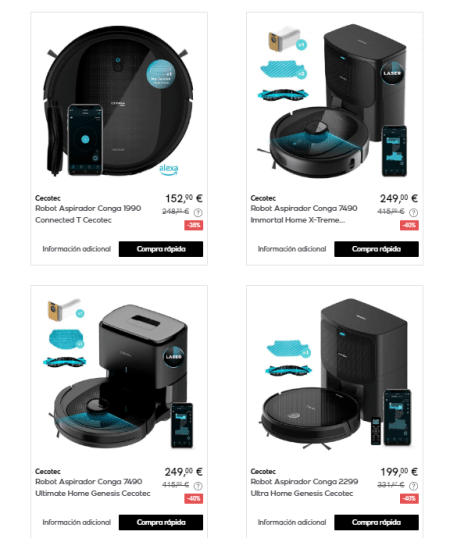Click Compra rápida for Conga 7490 Immortal
This screenshot has height=542, width=475.
[x=376, y=249]
